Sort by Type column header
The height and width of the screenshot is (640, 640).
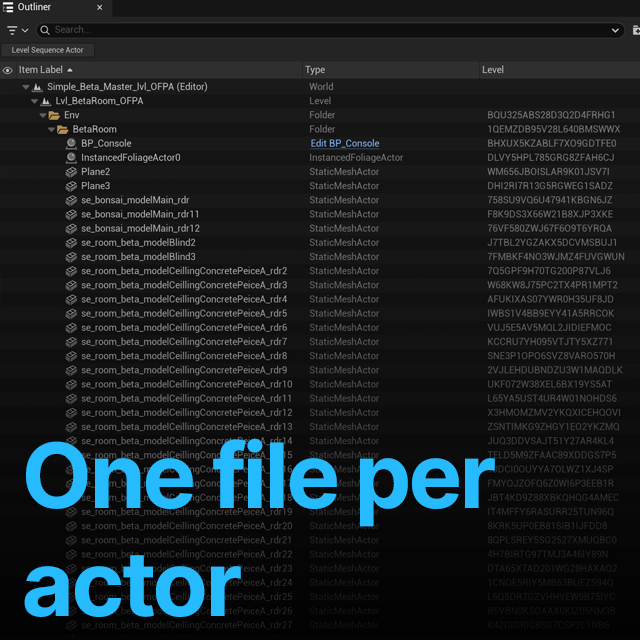315,70
